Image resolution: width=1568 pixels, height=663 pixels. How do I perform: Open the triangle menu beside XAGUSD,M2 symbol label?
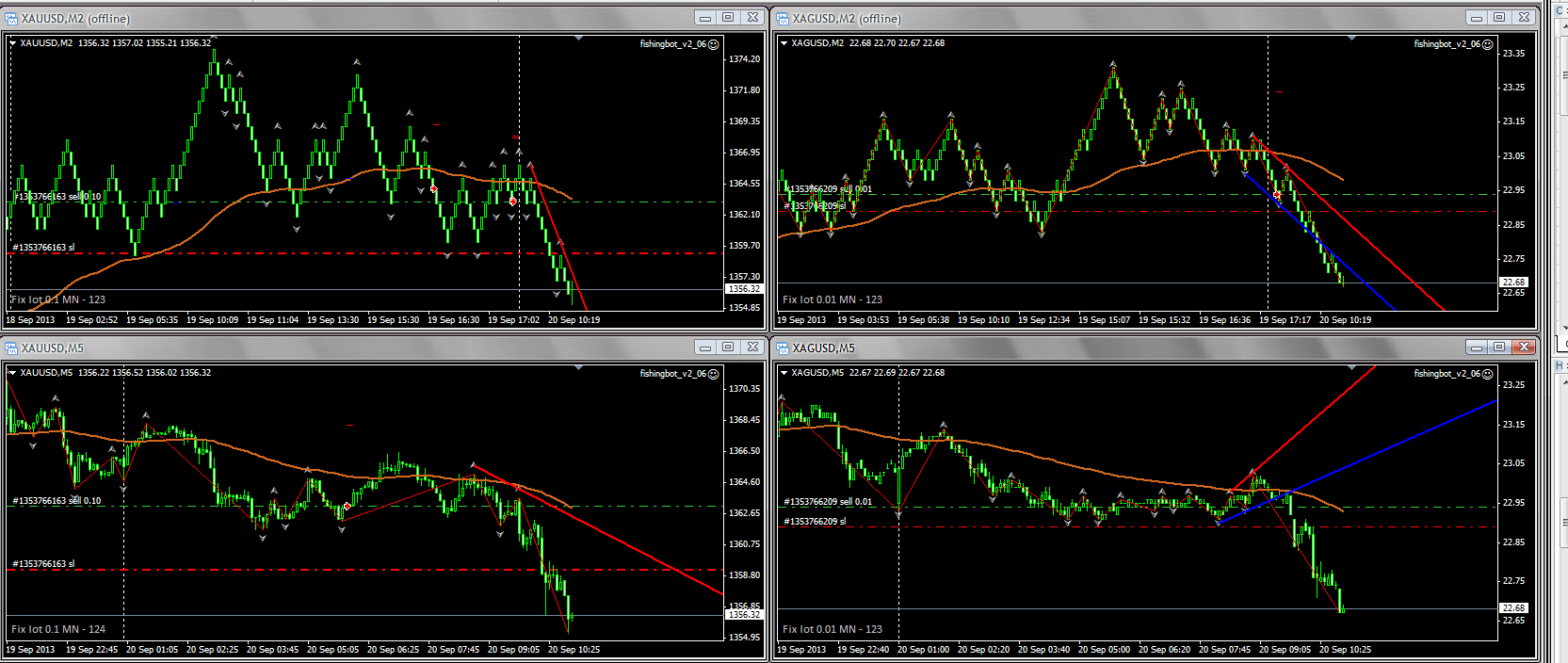(784, 43)
